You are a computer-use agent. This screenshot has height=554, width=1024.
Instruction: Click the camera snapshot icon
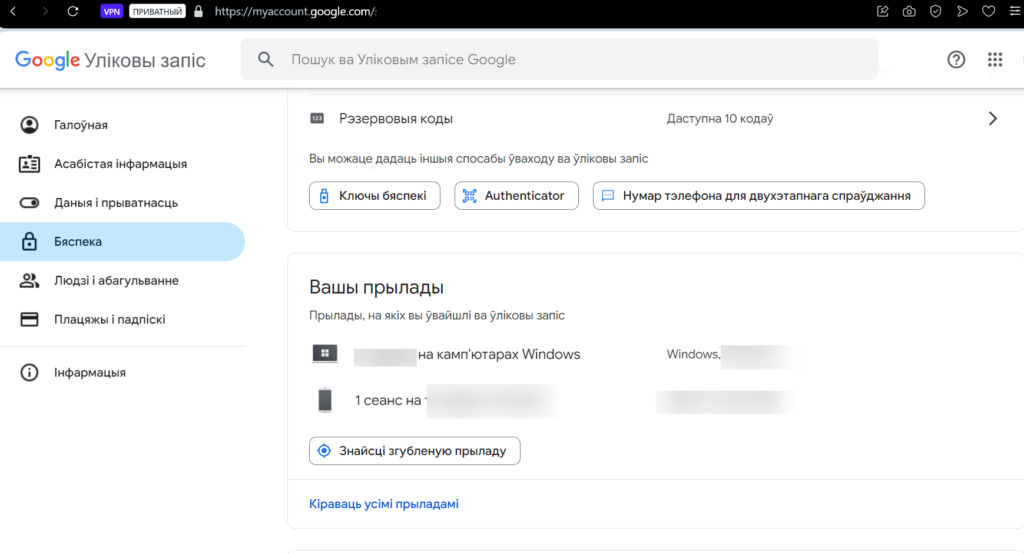point(909,11)
